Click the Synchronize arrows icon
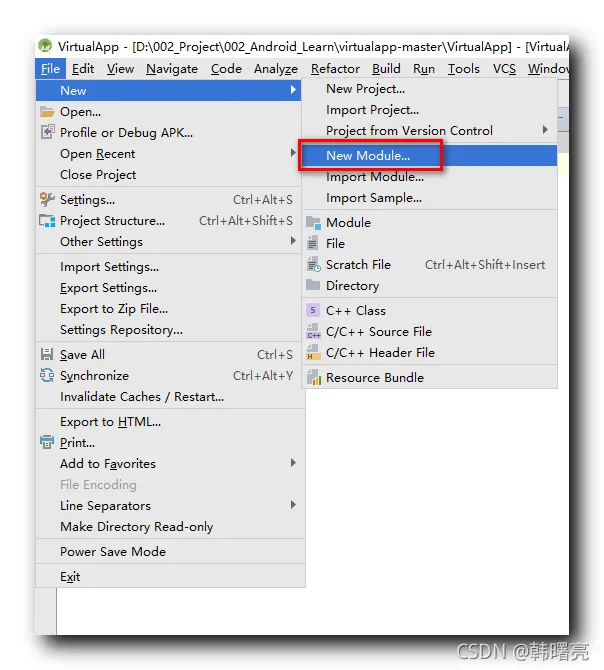Screen dimensions: 604x670 point(47,375)
